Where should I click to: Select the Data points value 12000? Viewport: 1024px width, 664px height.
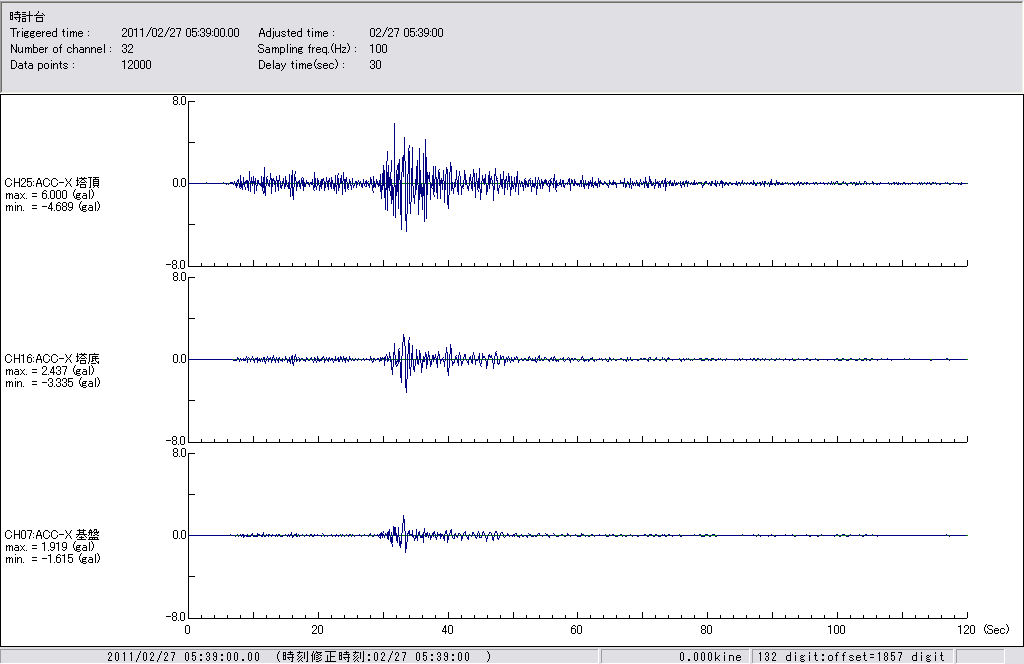pyautogui.click(x=136, y=65)
